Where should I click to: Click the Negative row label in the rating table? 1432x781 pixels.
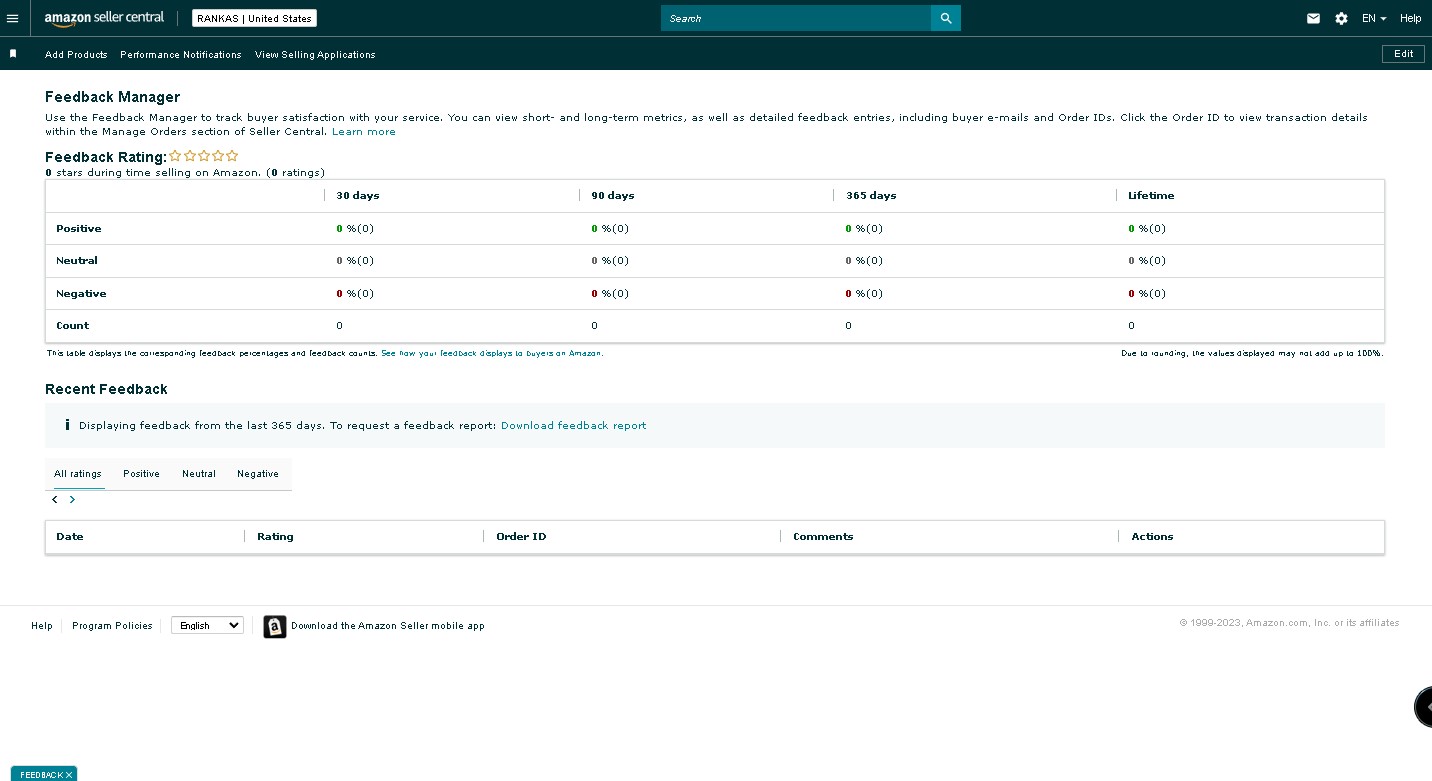pos(81,294)
